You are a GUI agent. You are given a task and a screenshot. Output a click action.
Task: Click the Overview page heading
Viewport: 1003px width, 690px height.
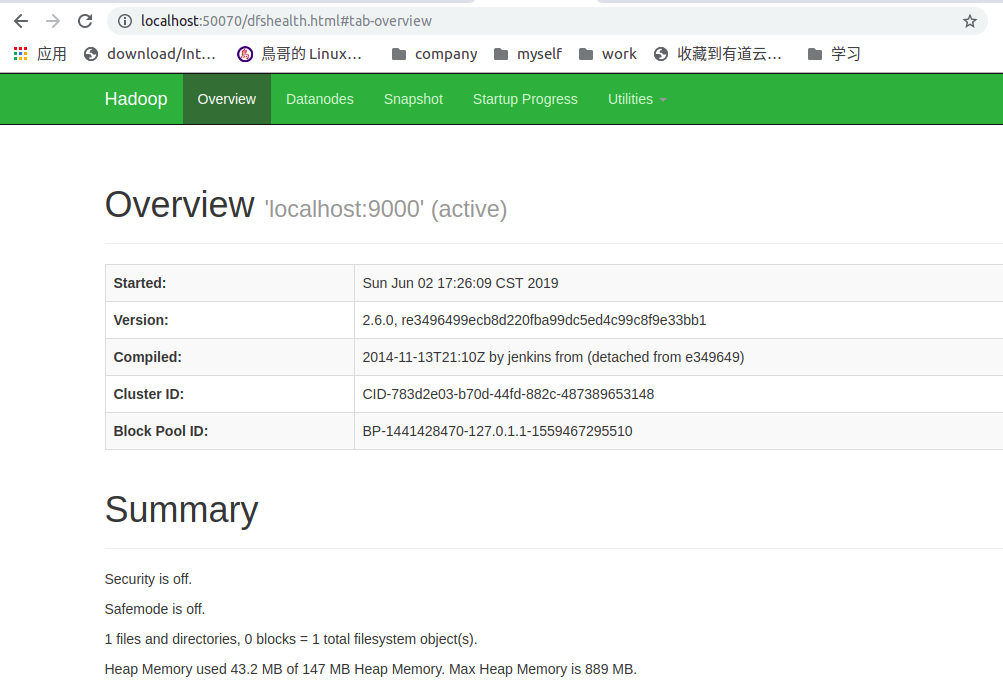180,205
